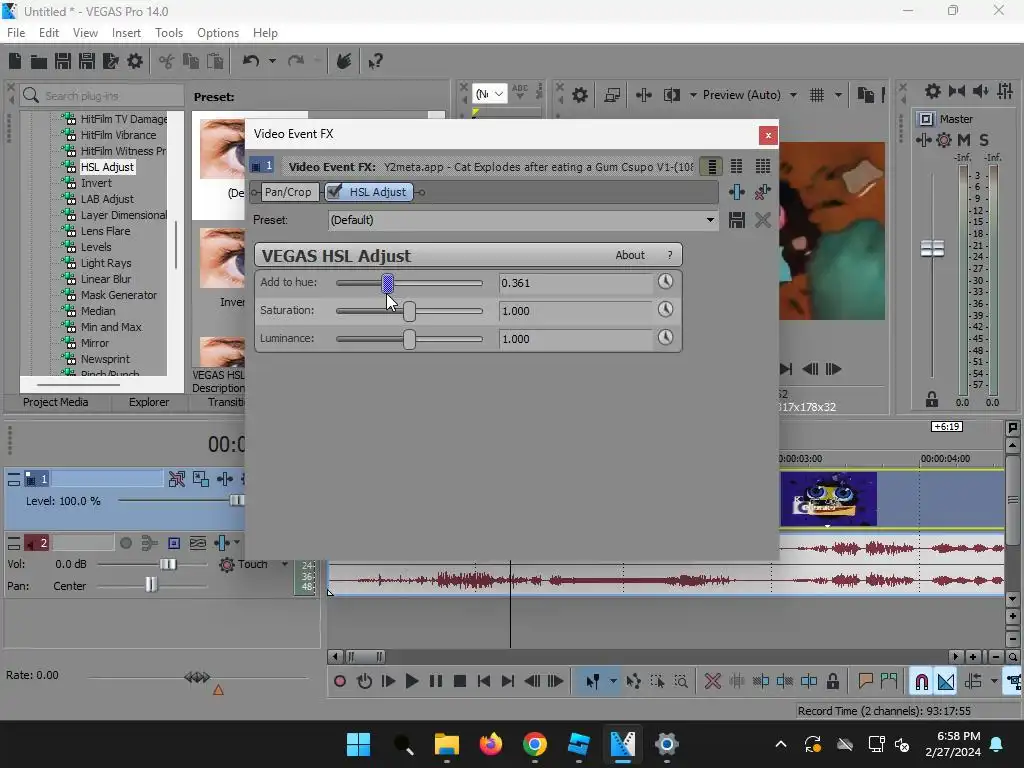Open the Options menu
This screenshot has width=1024, height=768.
[217, 33]
